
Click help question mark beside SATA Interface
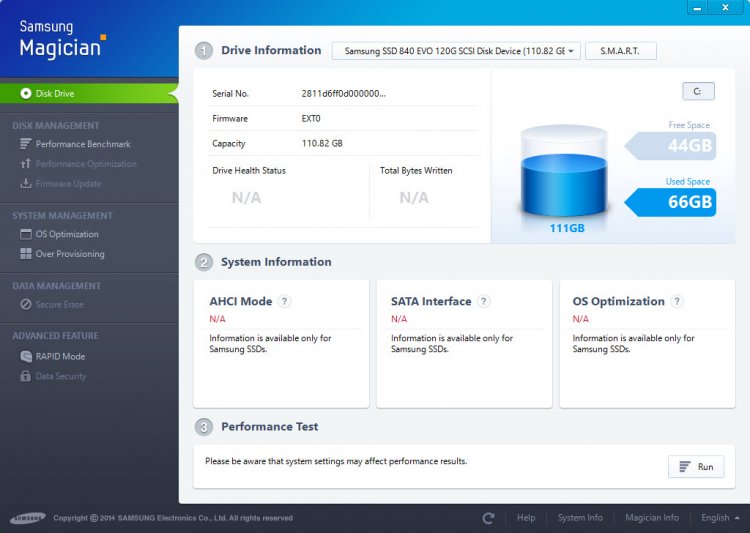coord(484,301)
